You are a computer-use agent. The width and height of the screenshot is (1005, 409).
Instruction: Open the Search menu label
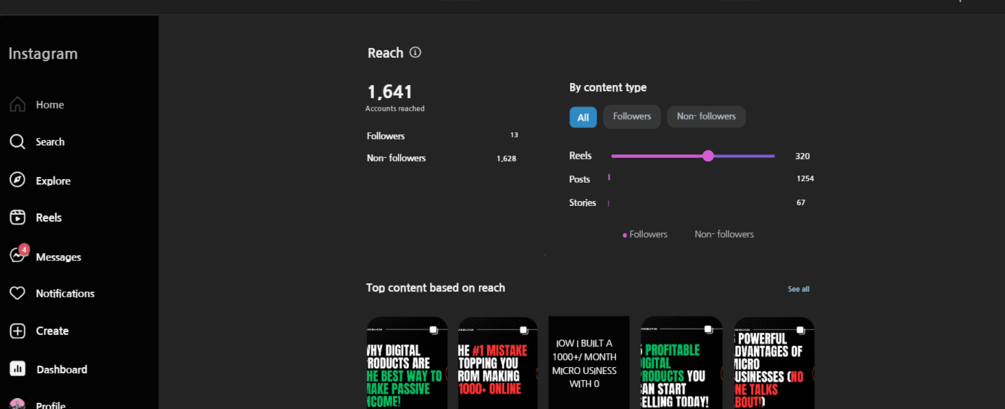[50, 142]
